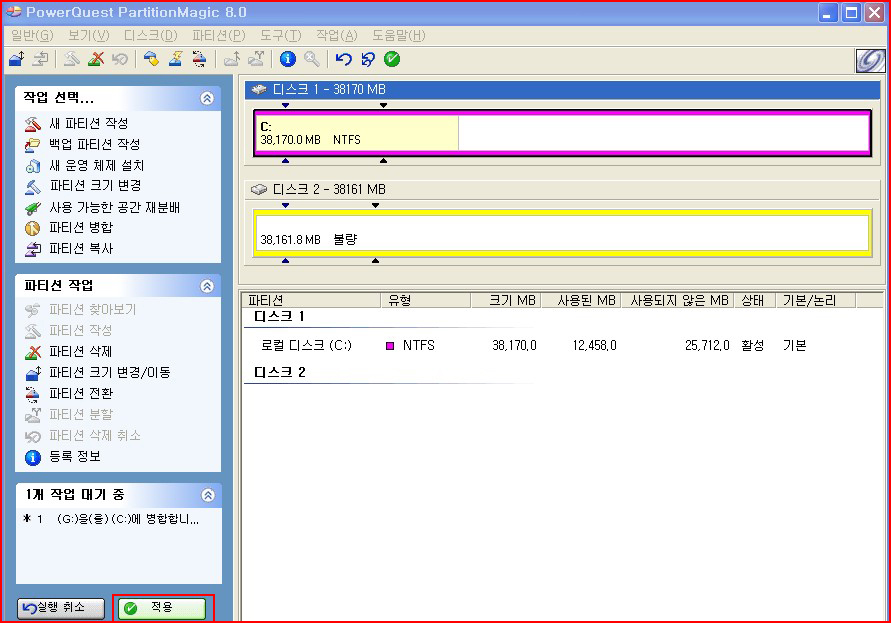Click the undo last change toolbar icon
The height and width of the screenshot is (623, 891).
point(343,59)
